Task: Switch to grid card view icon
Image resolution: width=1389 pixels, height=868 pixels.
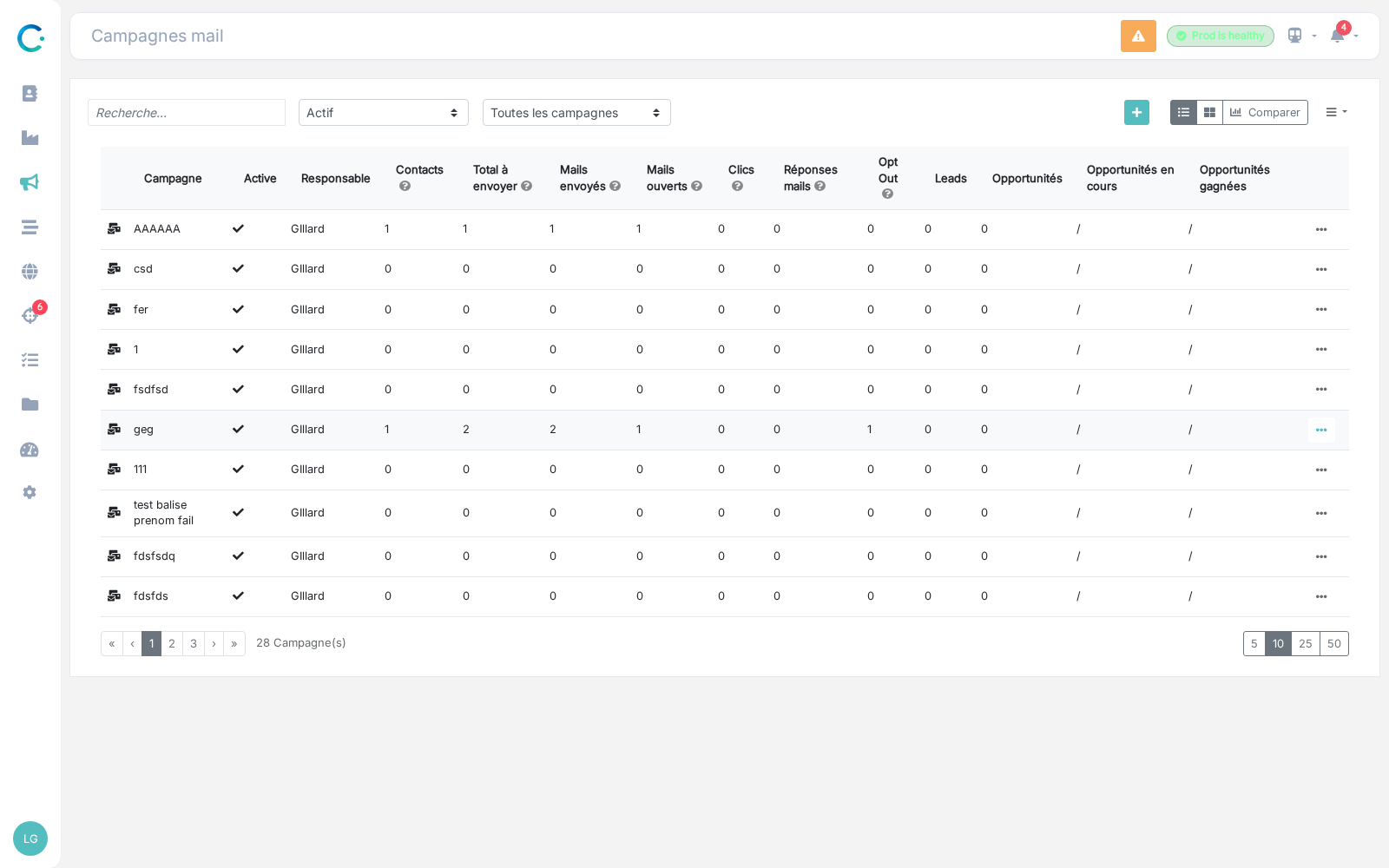Action: 1209,112
